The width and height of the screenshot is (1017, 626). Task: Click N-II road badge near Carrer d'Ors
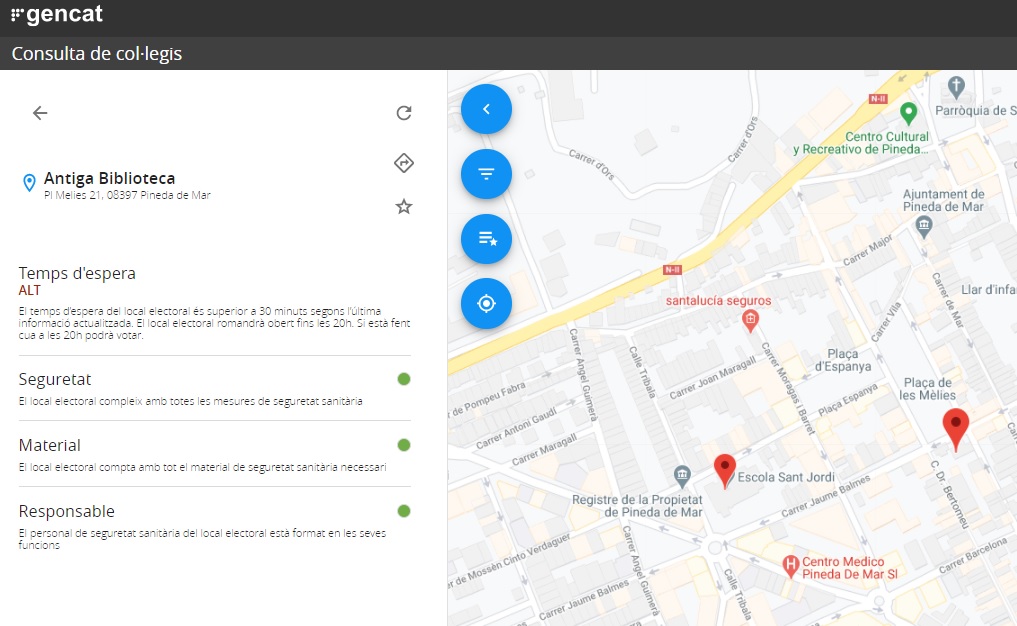(878, 99)
